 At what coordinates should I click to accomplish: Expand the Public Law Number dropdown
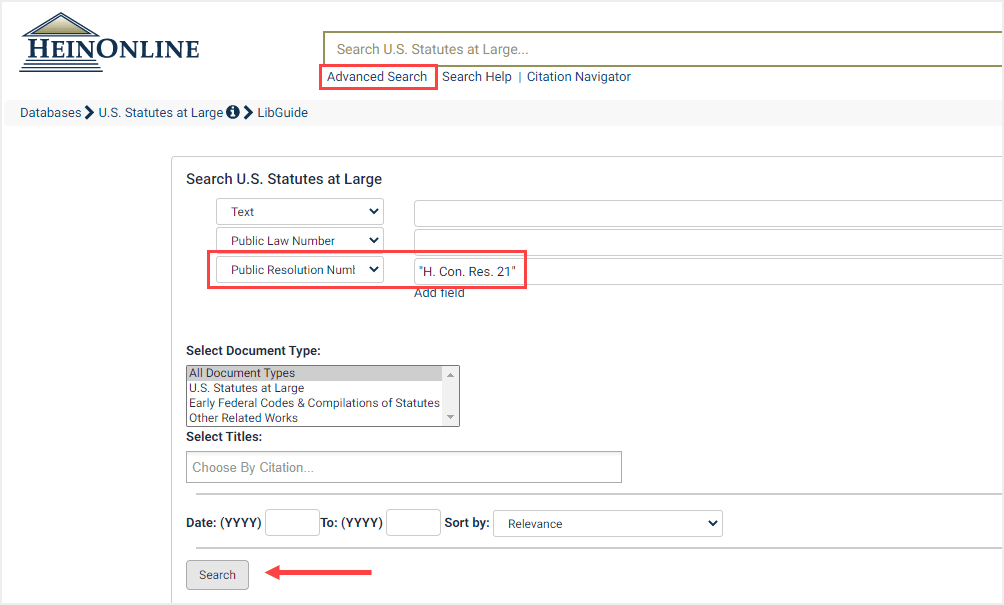[300, 241]
